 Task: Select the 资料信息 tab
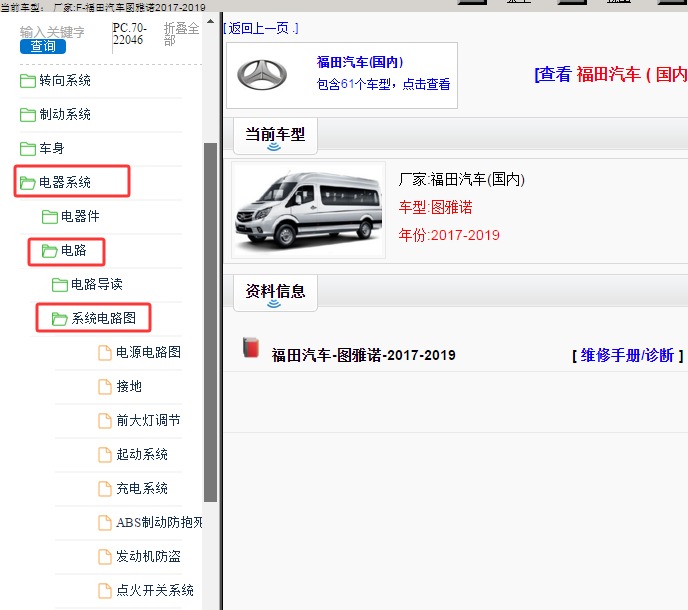(x=275, y=293)
